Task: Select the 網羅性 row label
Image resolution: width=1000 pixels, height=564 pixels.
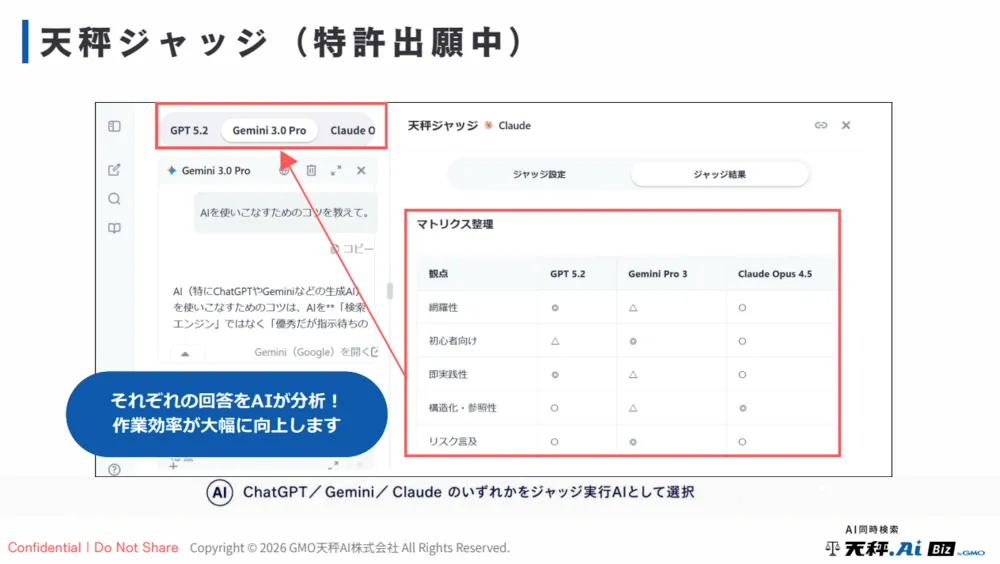Action: (x=443, y=308)
